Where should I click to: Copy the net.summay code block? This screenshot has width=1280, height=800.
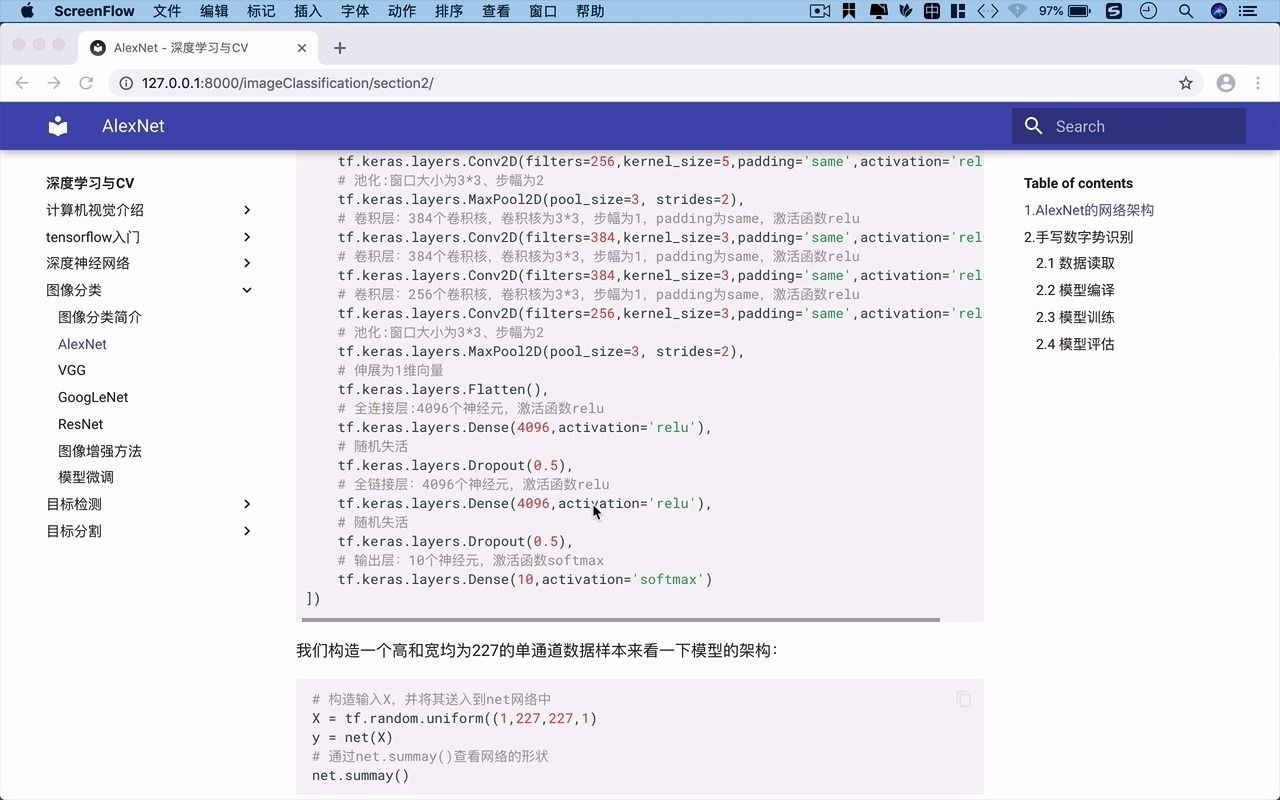click(964, 699)
